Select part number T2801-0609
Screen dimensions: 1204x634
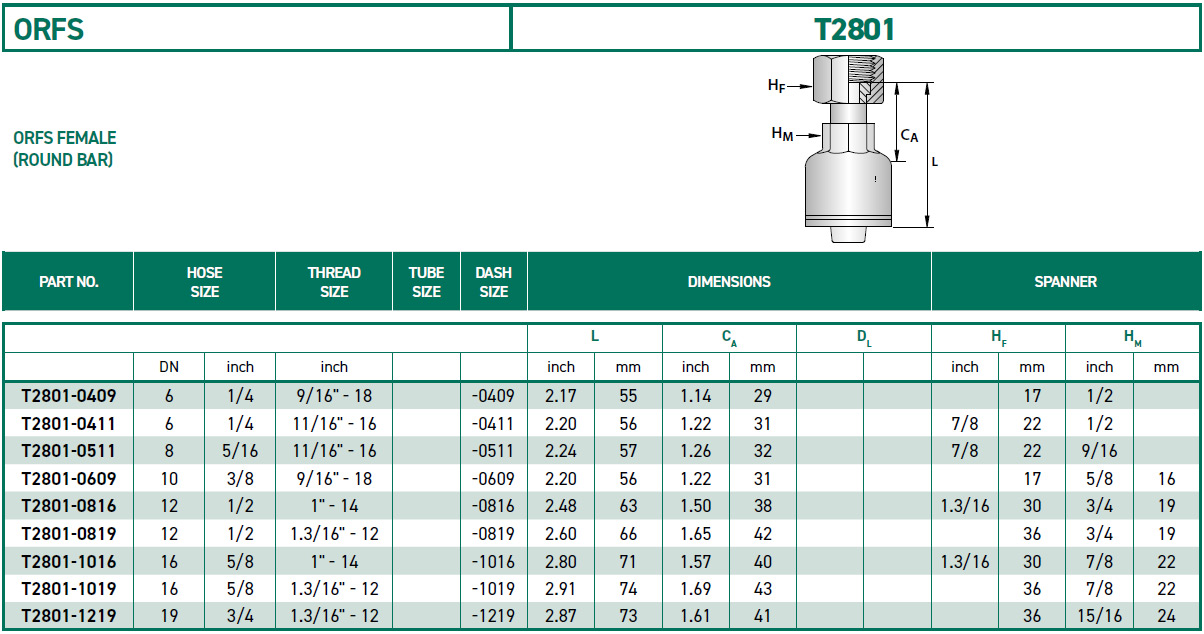[68, 479]
